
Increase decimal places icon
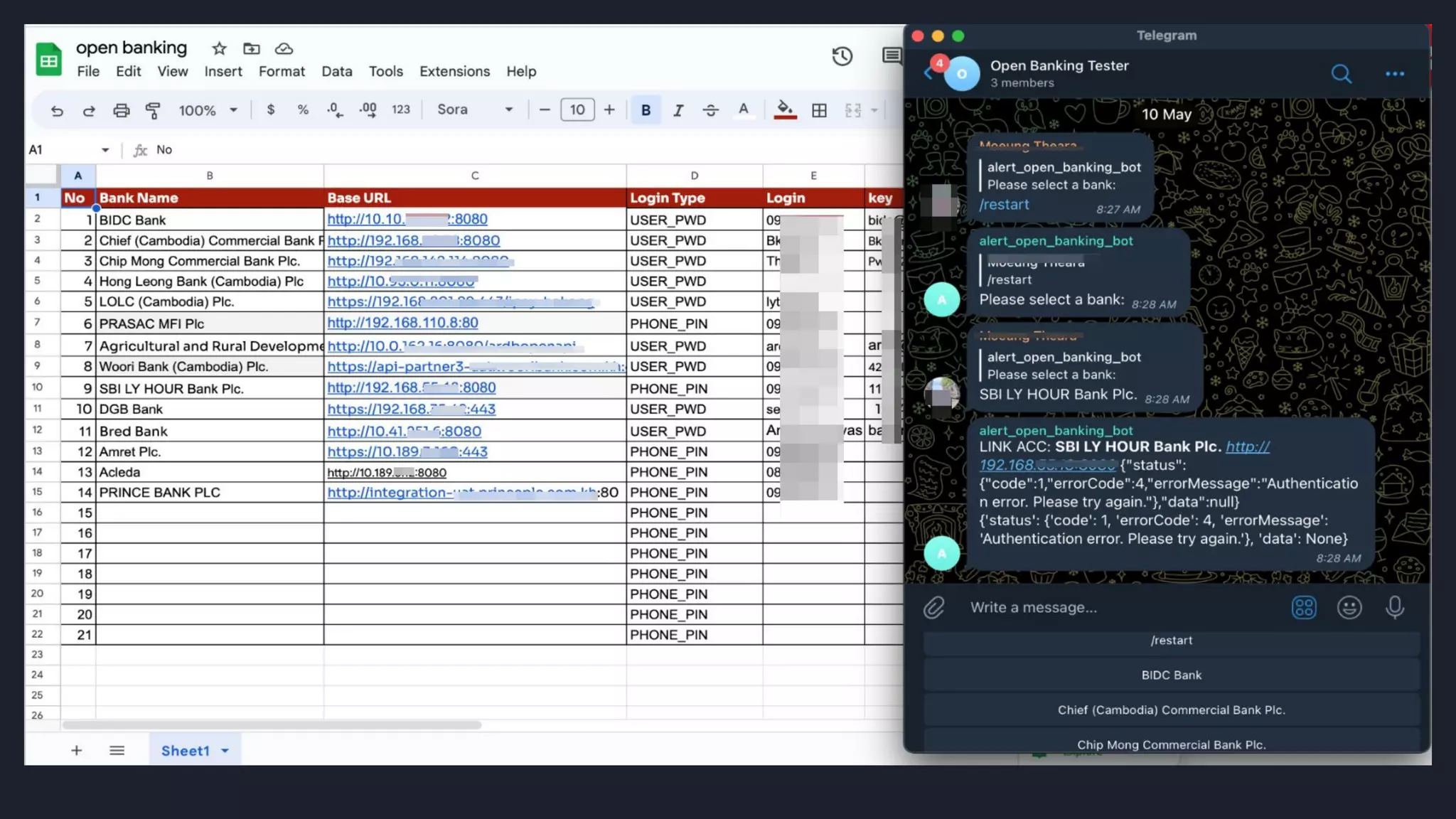[368, 109]
